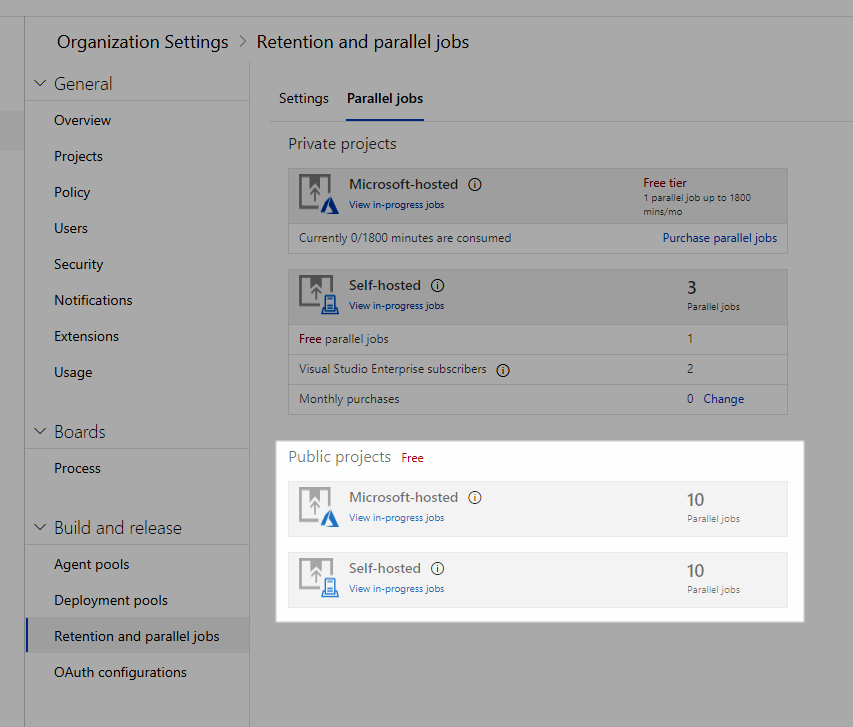Click the private Self-hosted agent icon
Image resolution: width=853 pixels, height=727 pixels.
320,295
